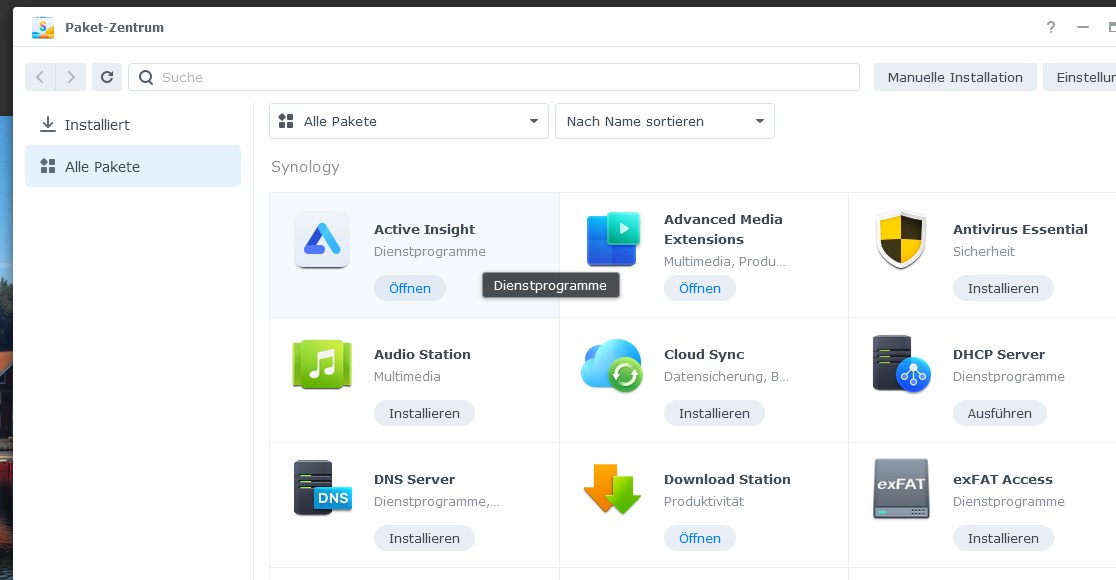Minimize the Paket-Zentrum window
Viewport: 1116px width, 580px height.
click(1083, 27)
